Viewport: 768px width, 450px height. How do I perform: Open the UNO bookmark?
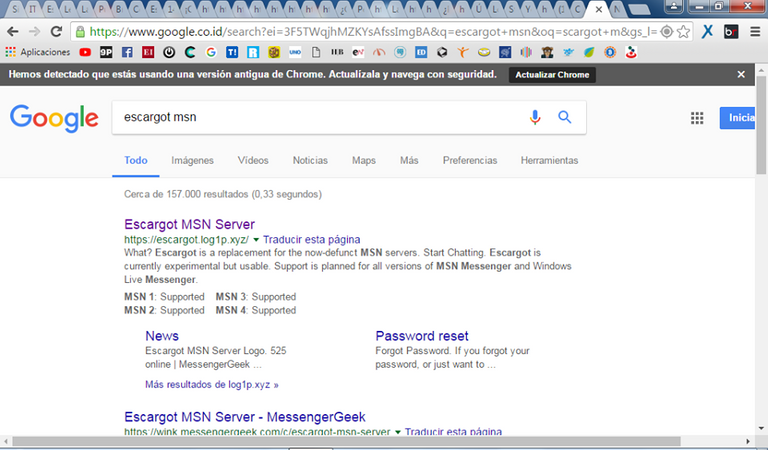[295, 52]
